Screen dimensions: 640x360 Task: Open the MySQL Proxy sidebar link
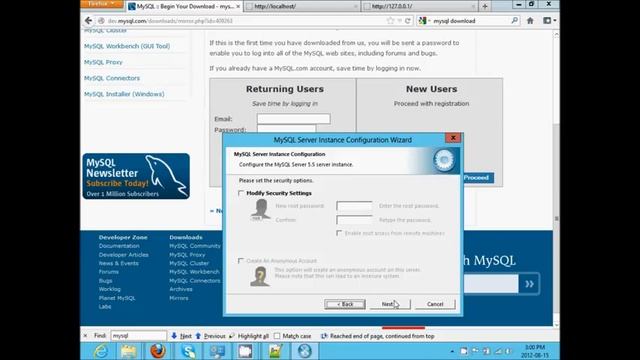tap(103, 62)
